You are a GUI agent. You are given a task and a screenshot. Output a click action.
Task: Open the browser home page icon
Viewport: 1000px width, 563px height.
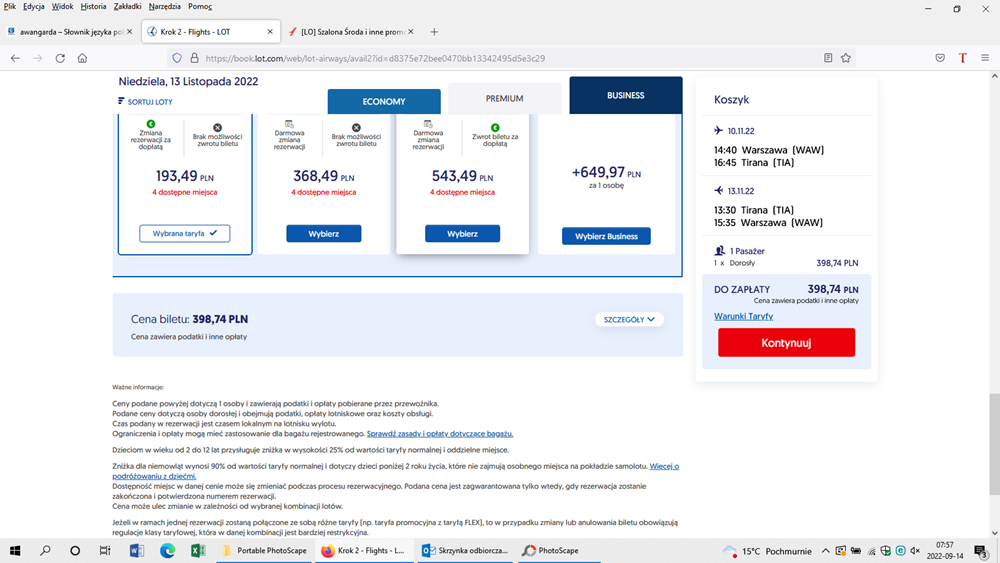coord(82,58)
